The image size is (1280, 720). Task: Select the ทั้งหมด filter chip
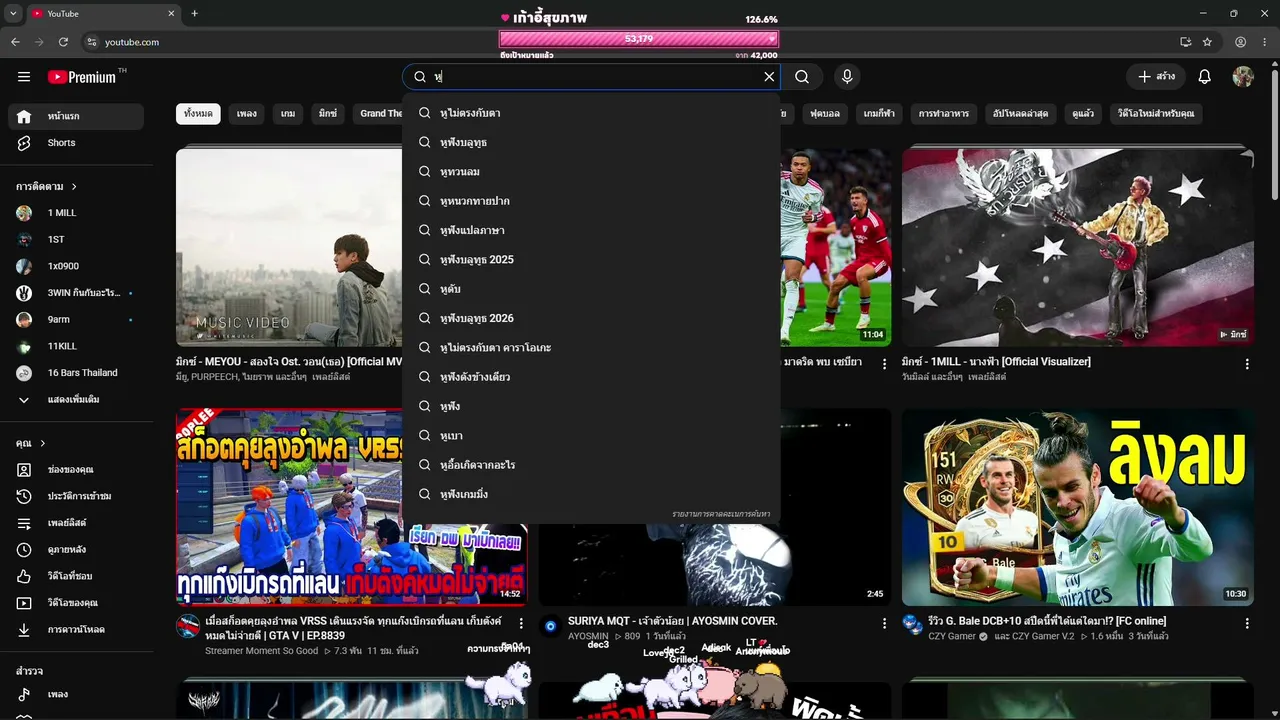tap(198, 114)
